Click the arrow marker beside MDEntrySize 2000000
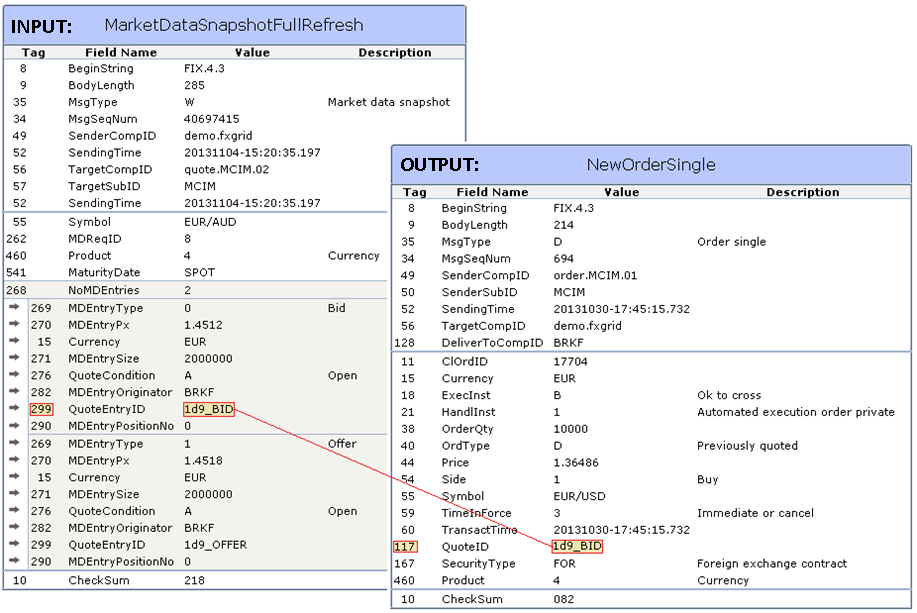 12,359
